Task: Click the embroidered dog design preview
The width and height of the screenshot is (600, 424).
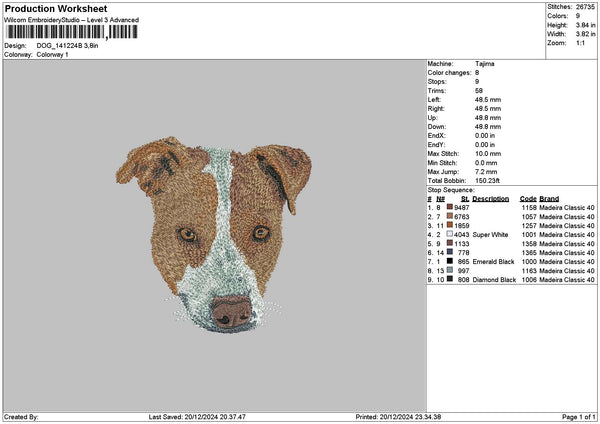Action: click(x=214, y=235)
